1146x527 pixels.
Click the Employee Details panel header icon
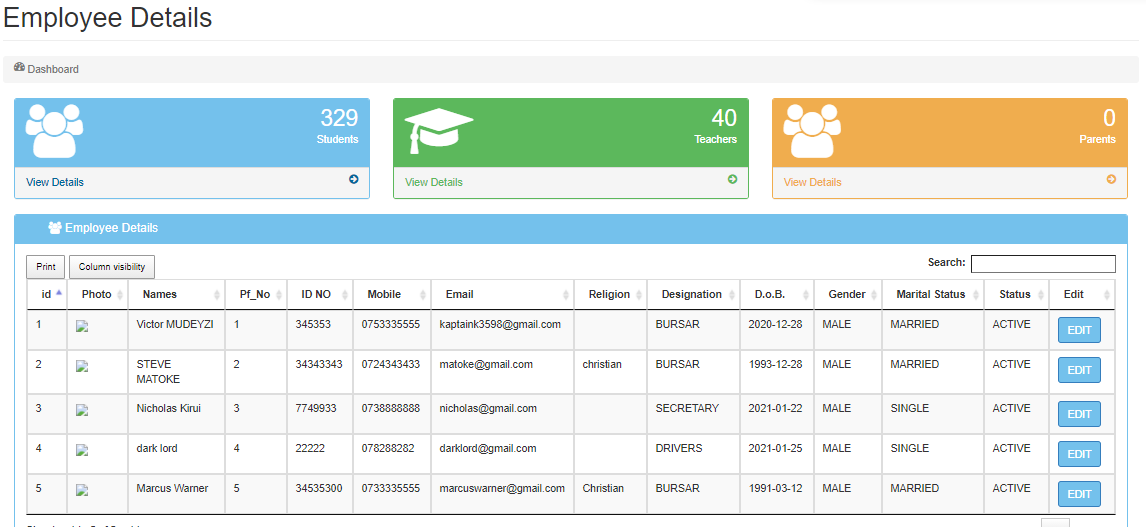[55, 228]
